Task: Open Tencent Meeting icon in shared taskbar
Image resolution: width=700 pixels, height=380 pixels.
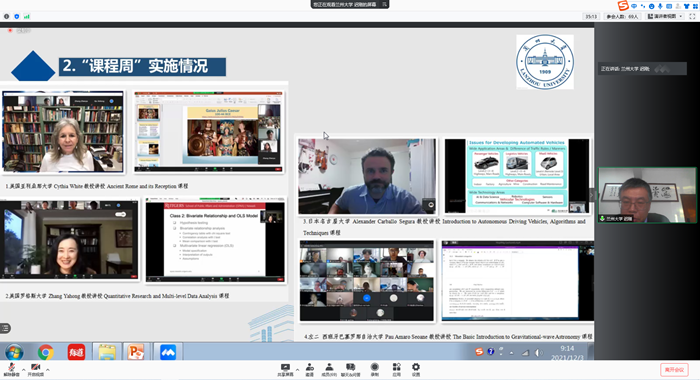Action: tap(168, 352)
